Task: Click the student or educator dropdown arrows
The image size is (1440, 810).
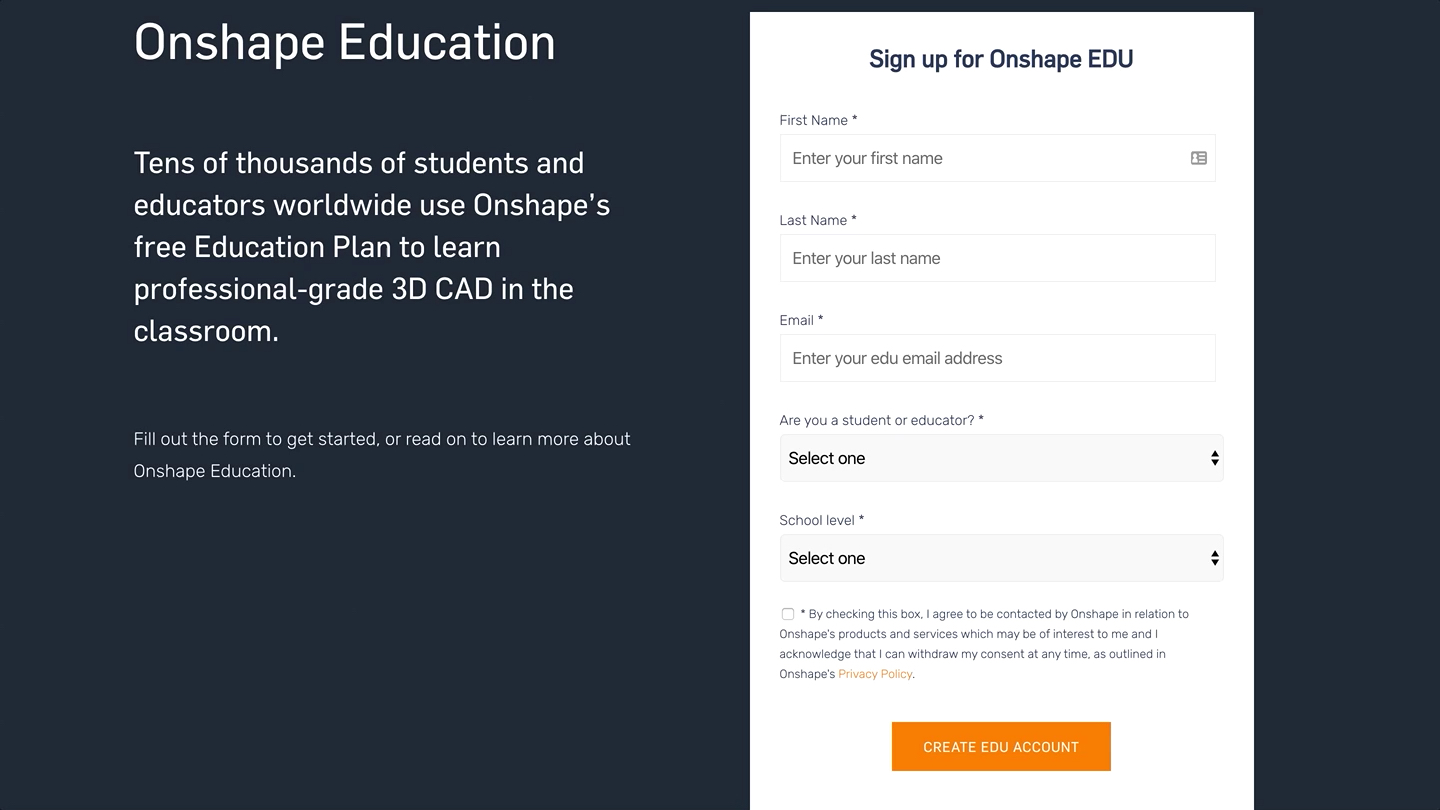Action: click(x=1214, y=458)
